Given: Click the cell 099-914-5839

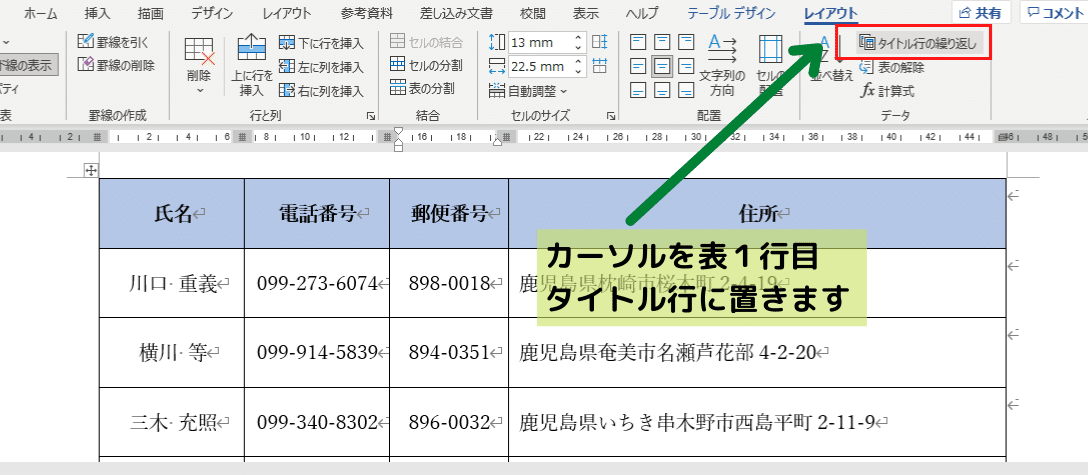Looking at the screenshot, I should (317, 352).
